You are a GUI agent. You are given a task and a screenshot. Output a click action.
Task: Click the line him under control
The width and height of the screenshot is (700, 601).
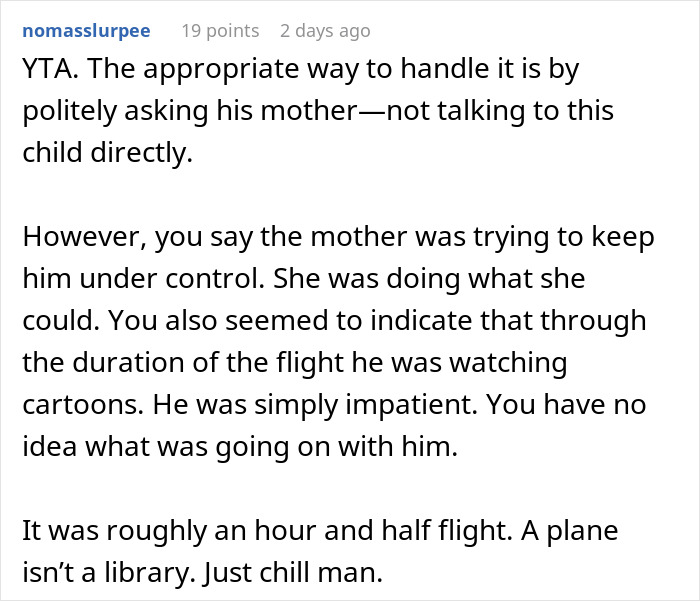[x=140, y=280]
